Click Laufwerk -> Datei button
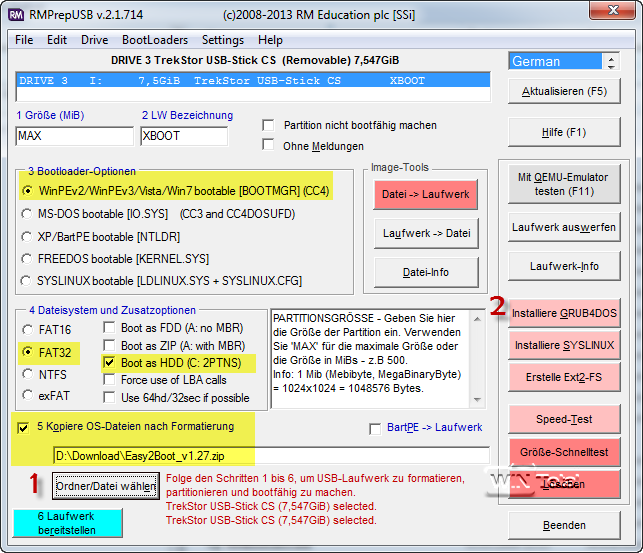 tap(426, 233)
